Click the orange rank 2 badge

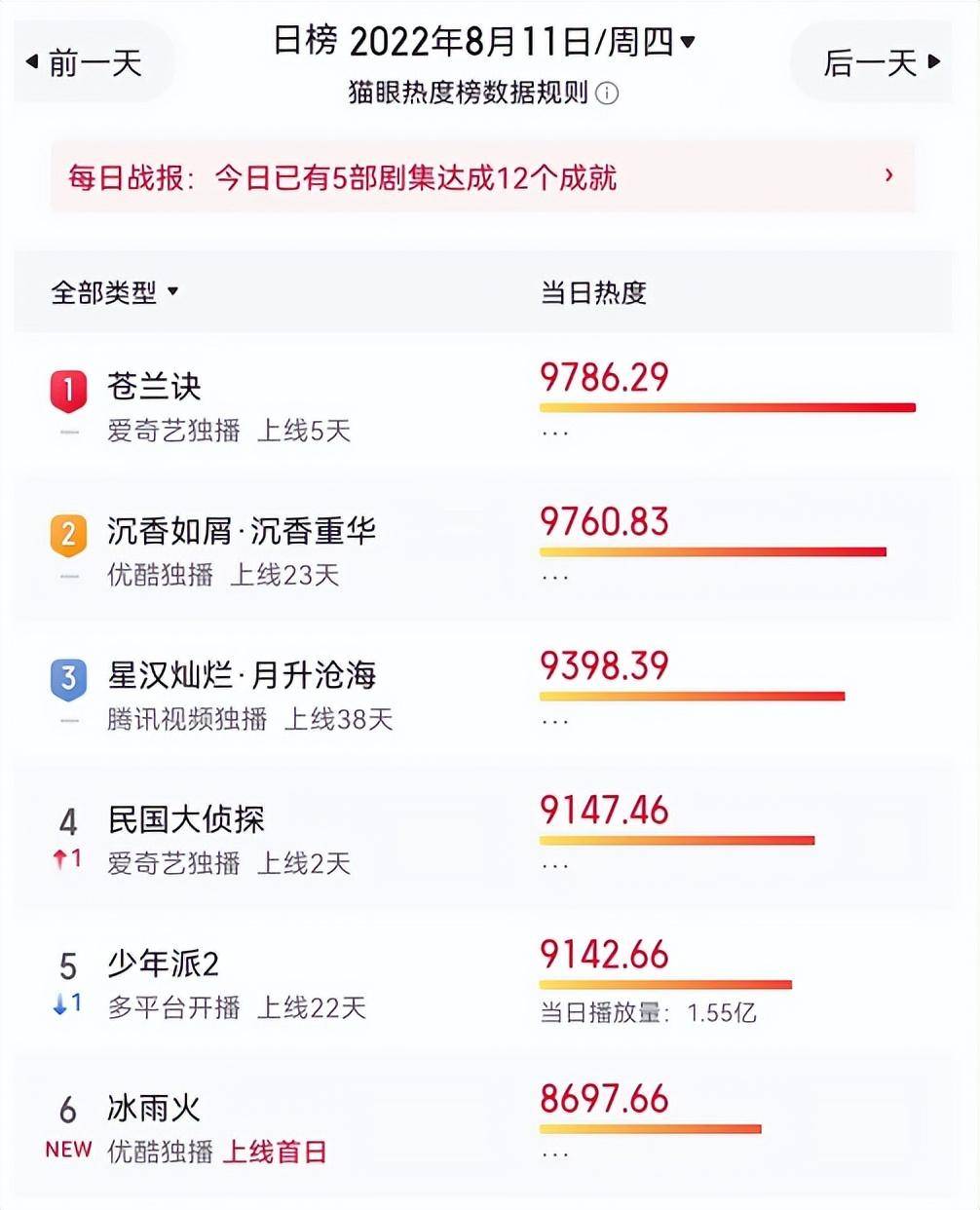pos(68,535)
